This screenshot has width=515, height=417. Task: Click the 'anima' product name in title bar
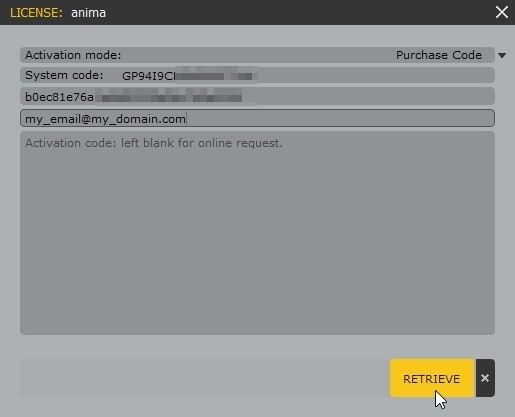pos(88,13)
